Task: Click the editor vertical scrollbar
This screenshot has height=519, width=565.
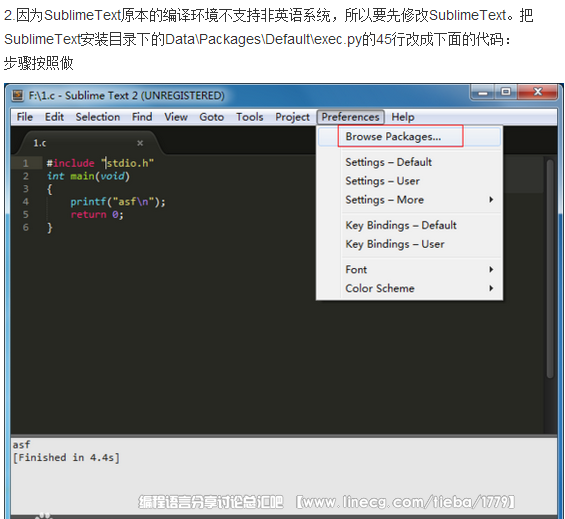Action: [x=550, y=269]
